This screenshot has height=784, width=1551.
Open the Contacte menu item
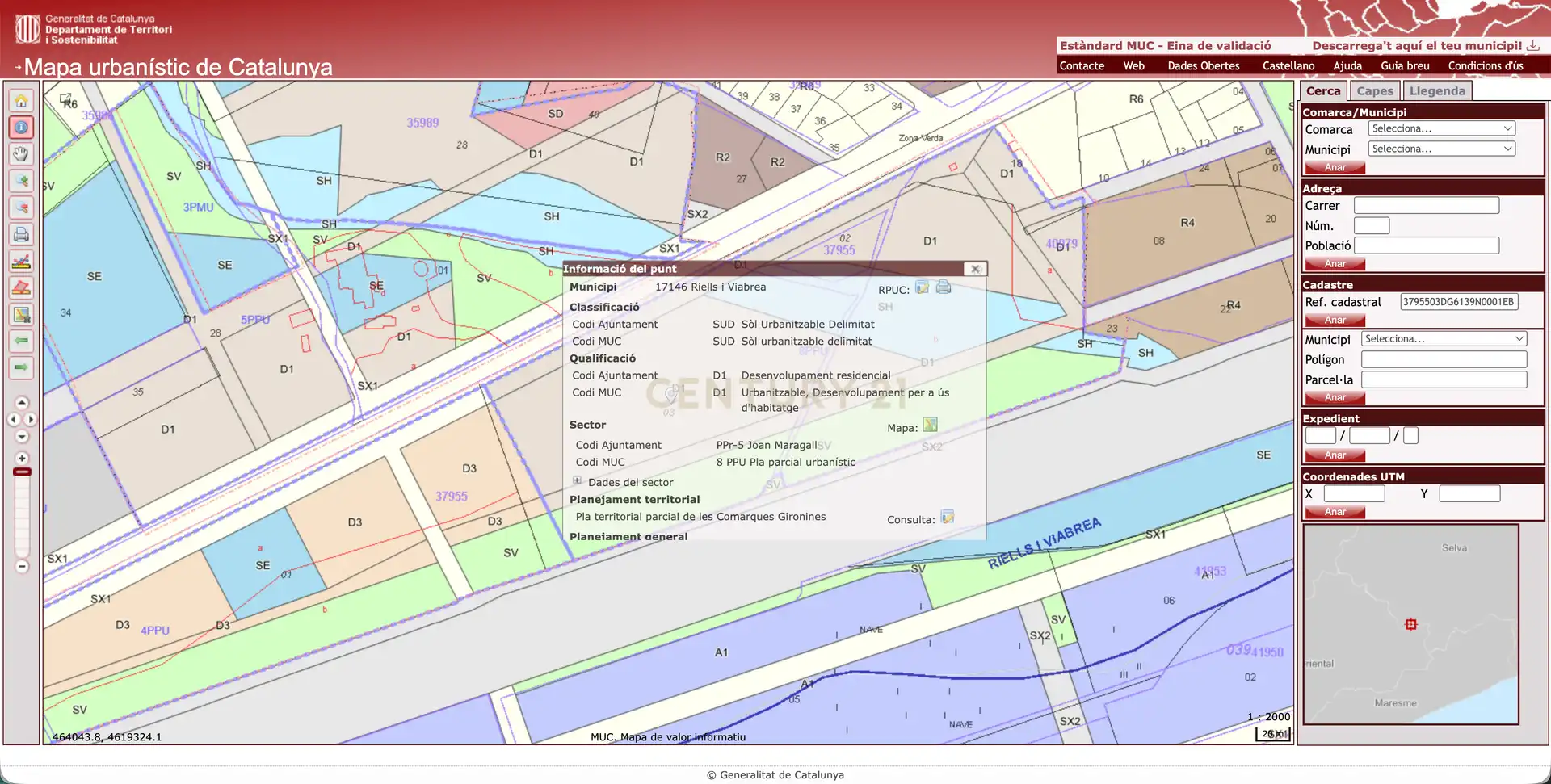point(1082,66)
